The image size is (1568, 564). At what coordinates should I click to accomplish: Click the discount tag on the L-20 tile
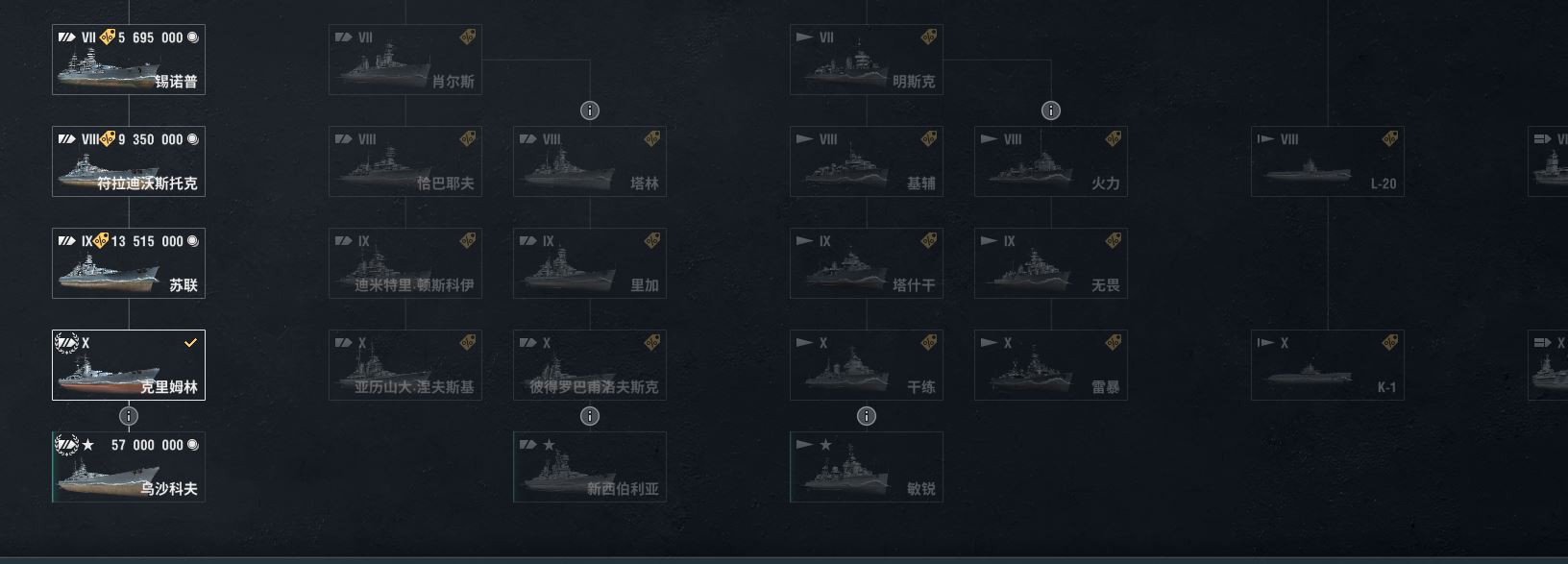coord(1390,139)
